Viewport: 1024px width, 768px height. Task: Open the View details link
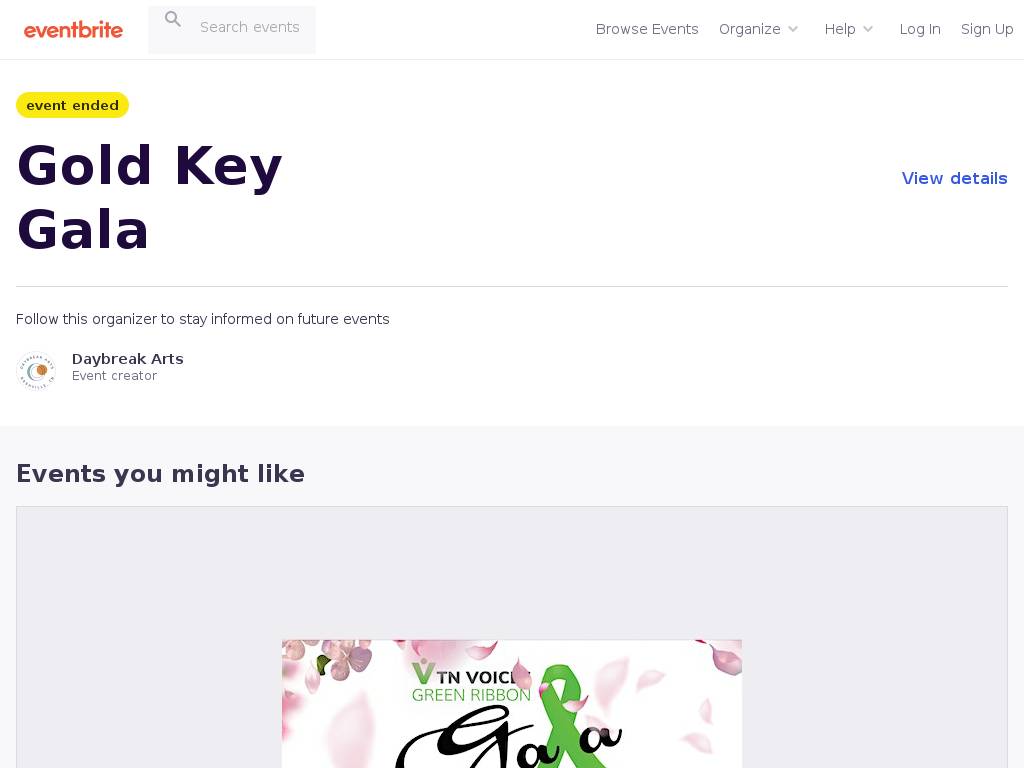pyautogui.click(x=954, y=178)
